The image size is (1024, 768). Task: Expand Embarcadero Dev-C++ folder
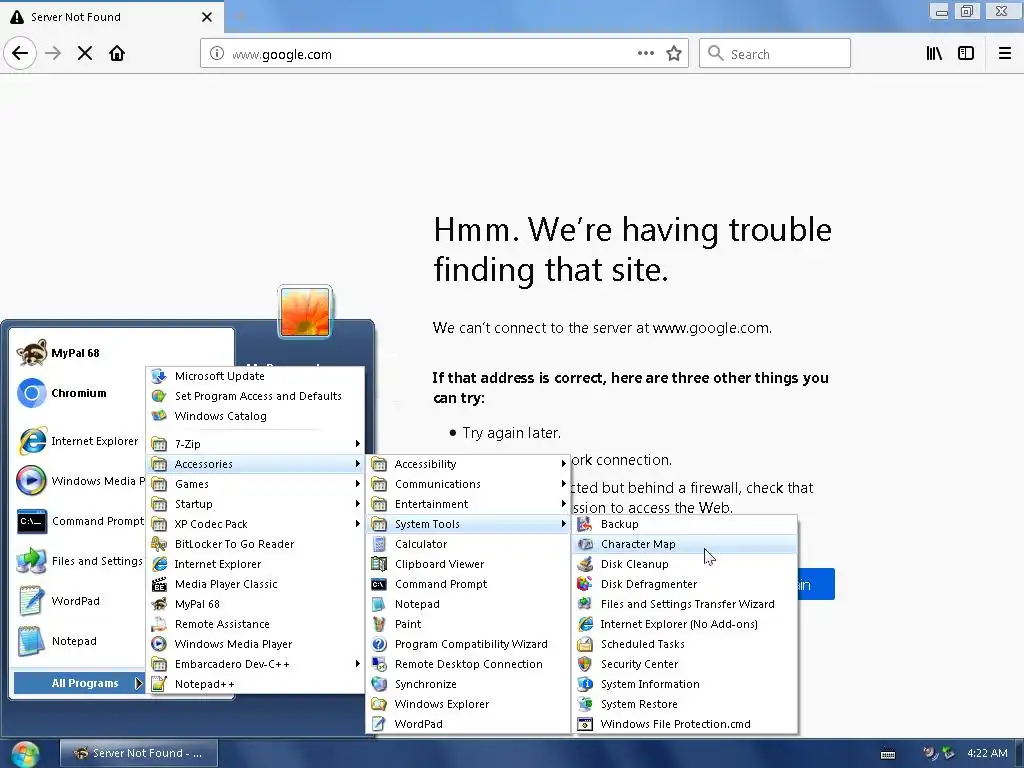pyautogui.click(x=255, y=664)
